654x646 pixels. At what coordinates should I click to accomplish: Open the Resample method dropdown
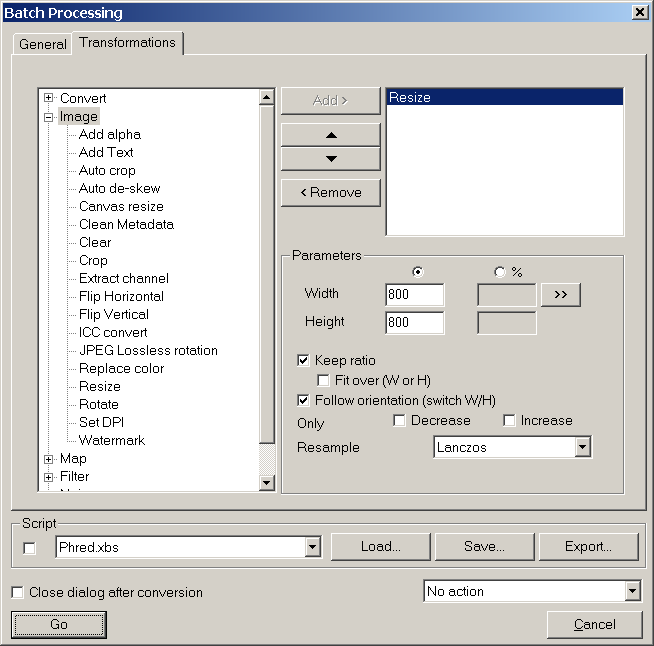point(582,448)
